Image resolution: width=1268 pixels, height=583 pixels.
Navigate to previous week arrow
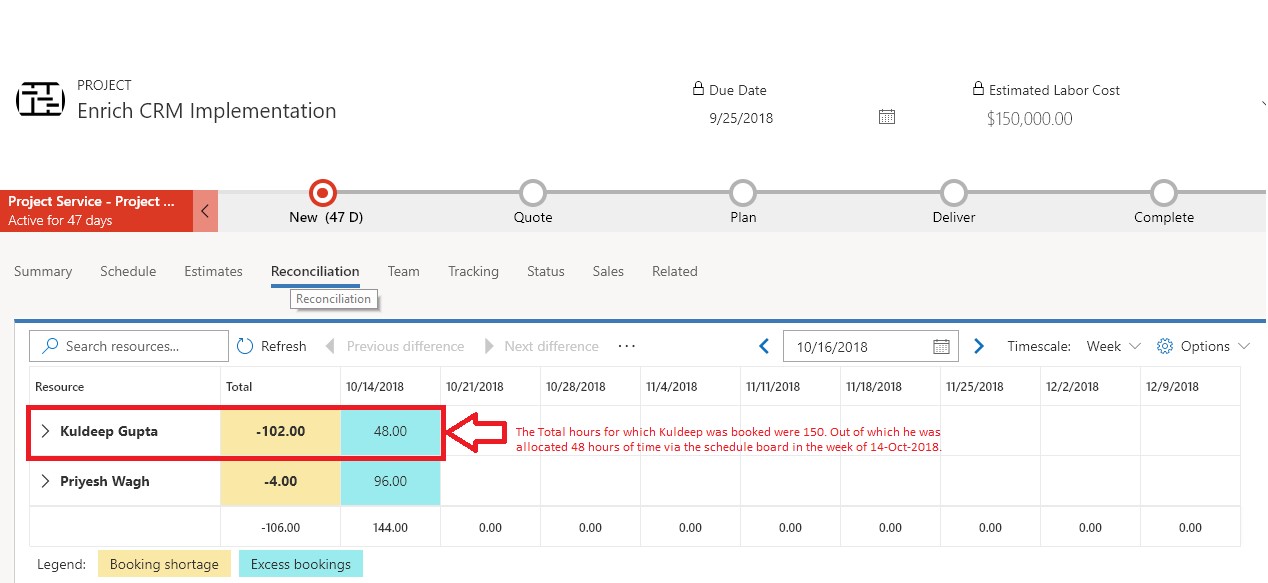tap(764, 346)
